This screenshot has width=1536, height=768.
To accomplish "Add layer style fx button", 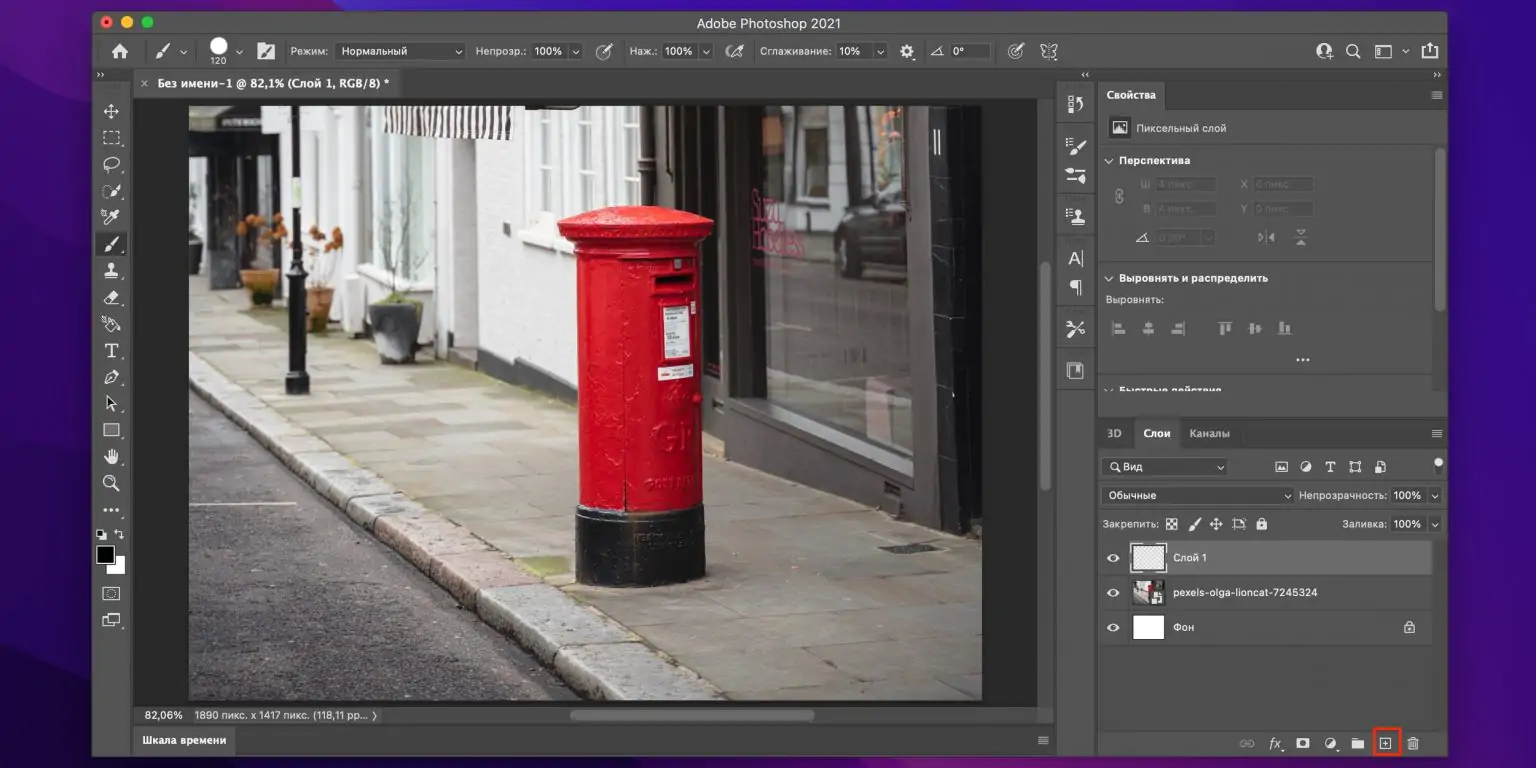I will point(1276,743).
